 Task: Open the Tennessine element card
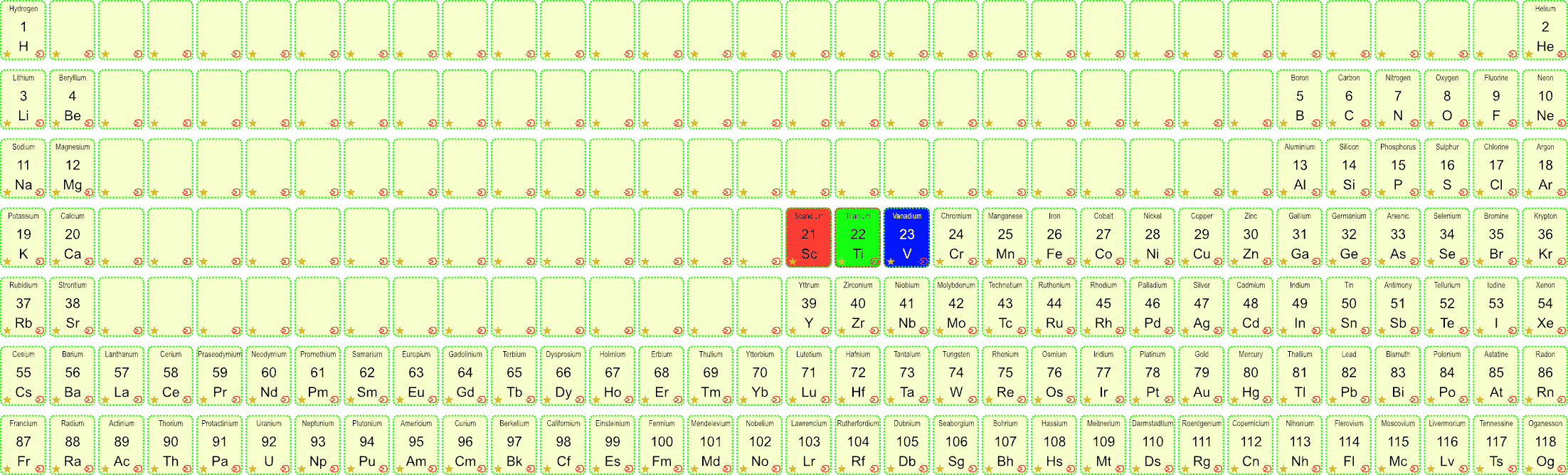click(x=1496, y=445)
